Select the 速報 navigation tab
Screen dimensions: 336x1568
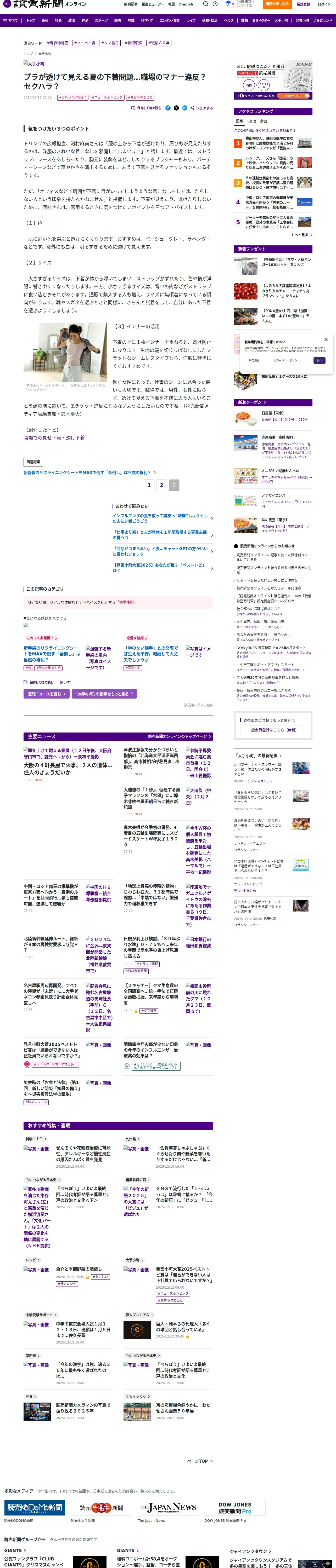(x=44, y=20)
